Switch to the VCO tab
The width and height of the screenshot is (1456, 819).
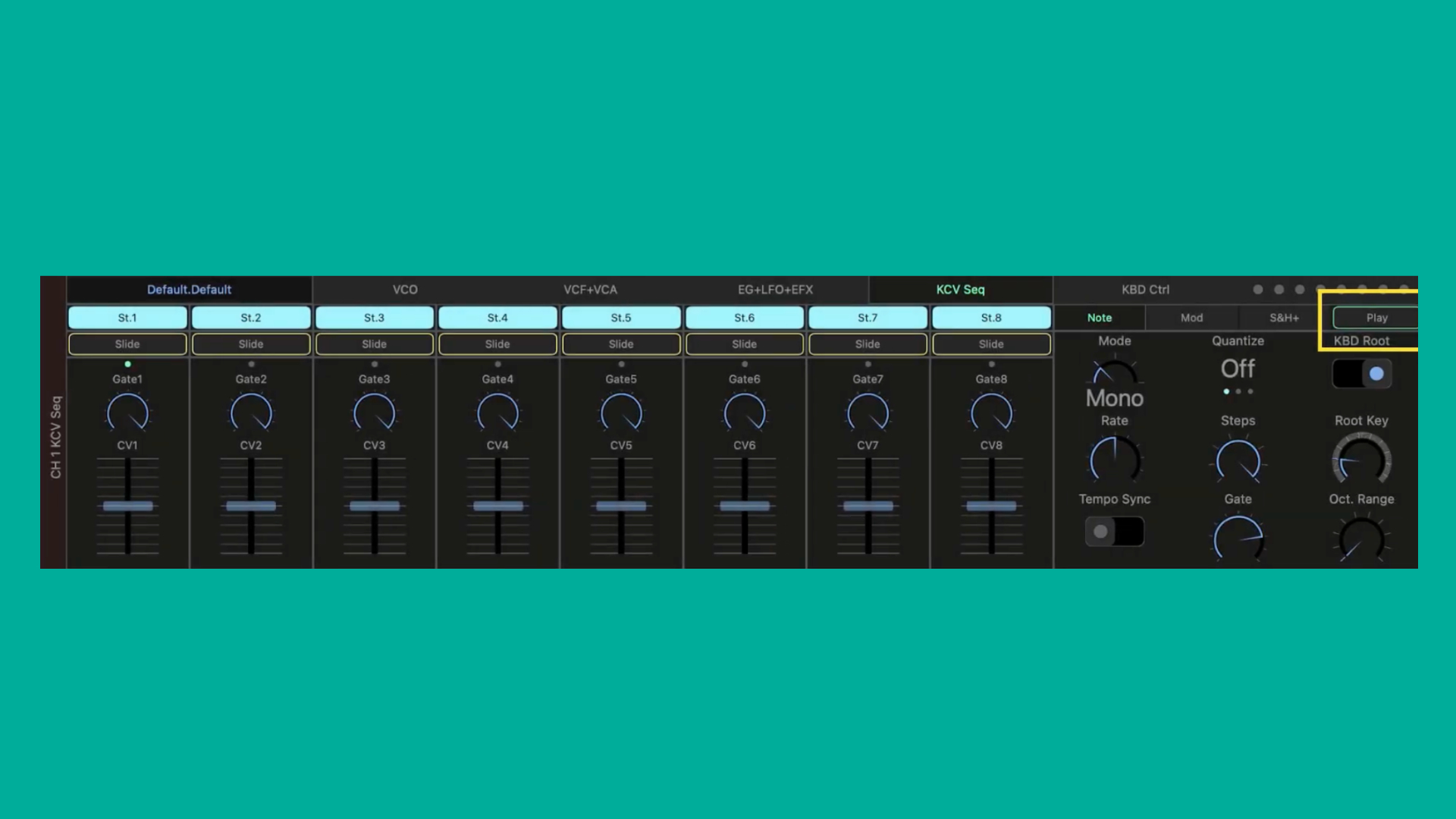(405, 290)
